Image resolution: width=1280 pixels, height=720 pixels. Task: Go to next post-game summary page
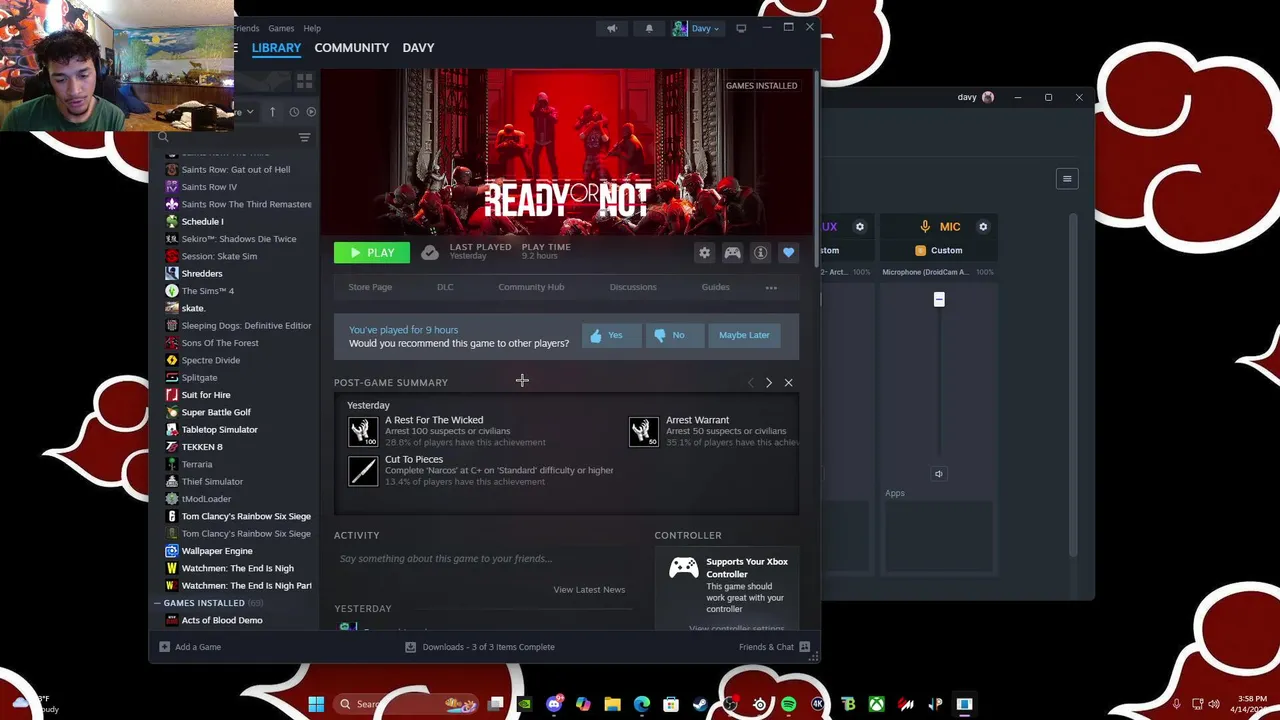click(768, 382)
